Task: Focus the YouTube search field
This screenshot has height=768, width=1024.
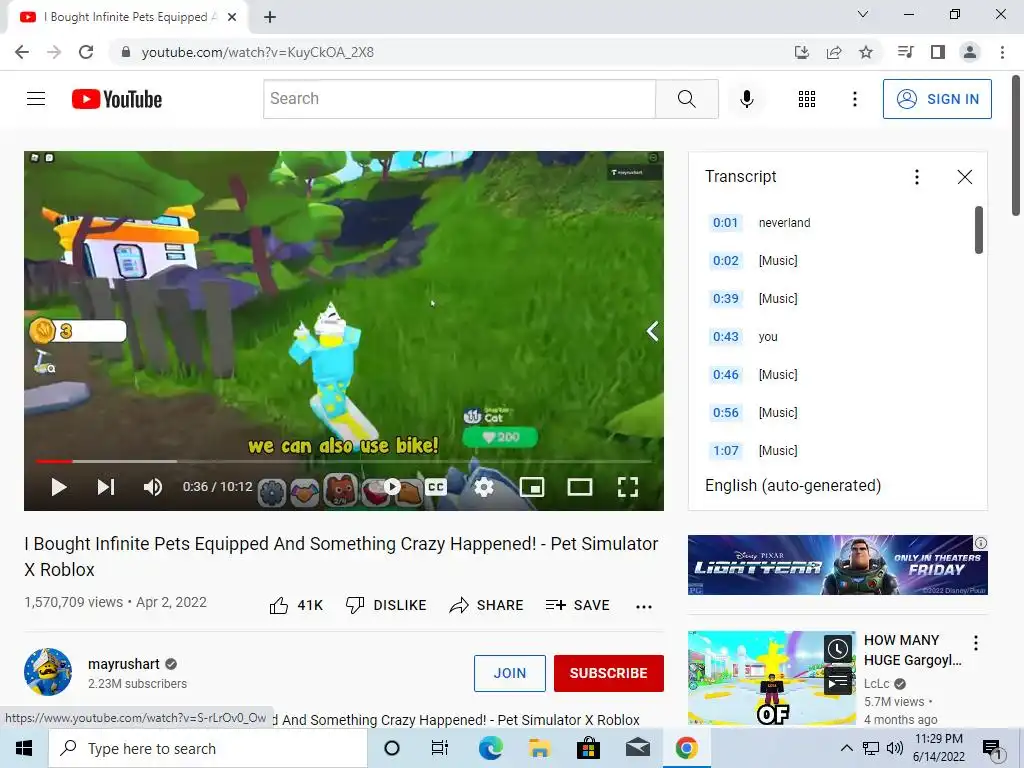Action: tap(460, 99)
